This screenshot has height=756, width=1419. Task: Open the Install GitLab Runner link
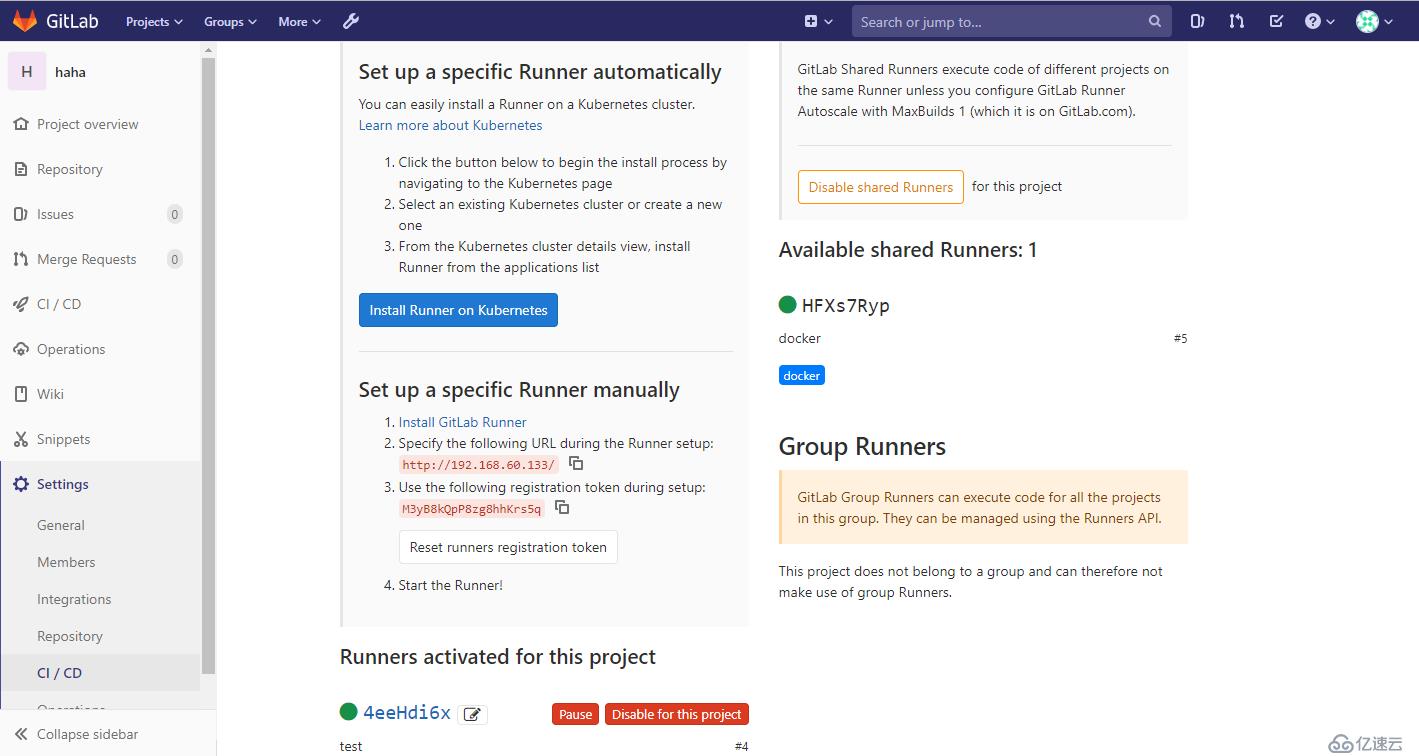[462, 422]
